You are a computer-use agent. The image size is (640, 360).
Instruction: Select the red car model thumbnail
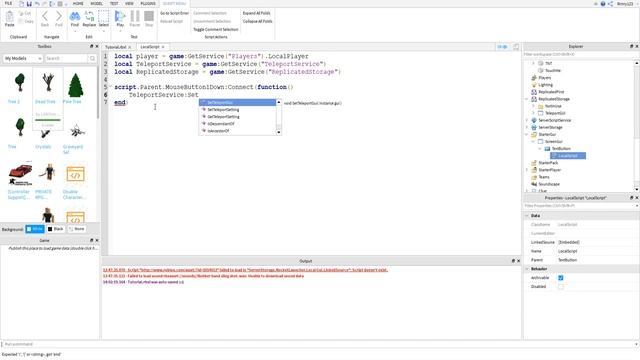click(20, 174)
